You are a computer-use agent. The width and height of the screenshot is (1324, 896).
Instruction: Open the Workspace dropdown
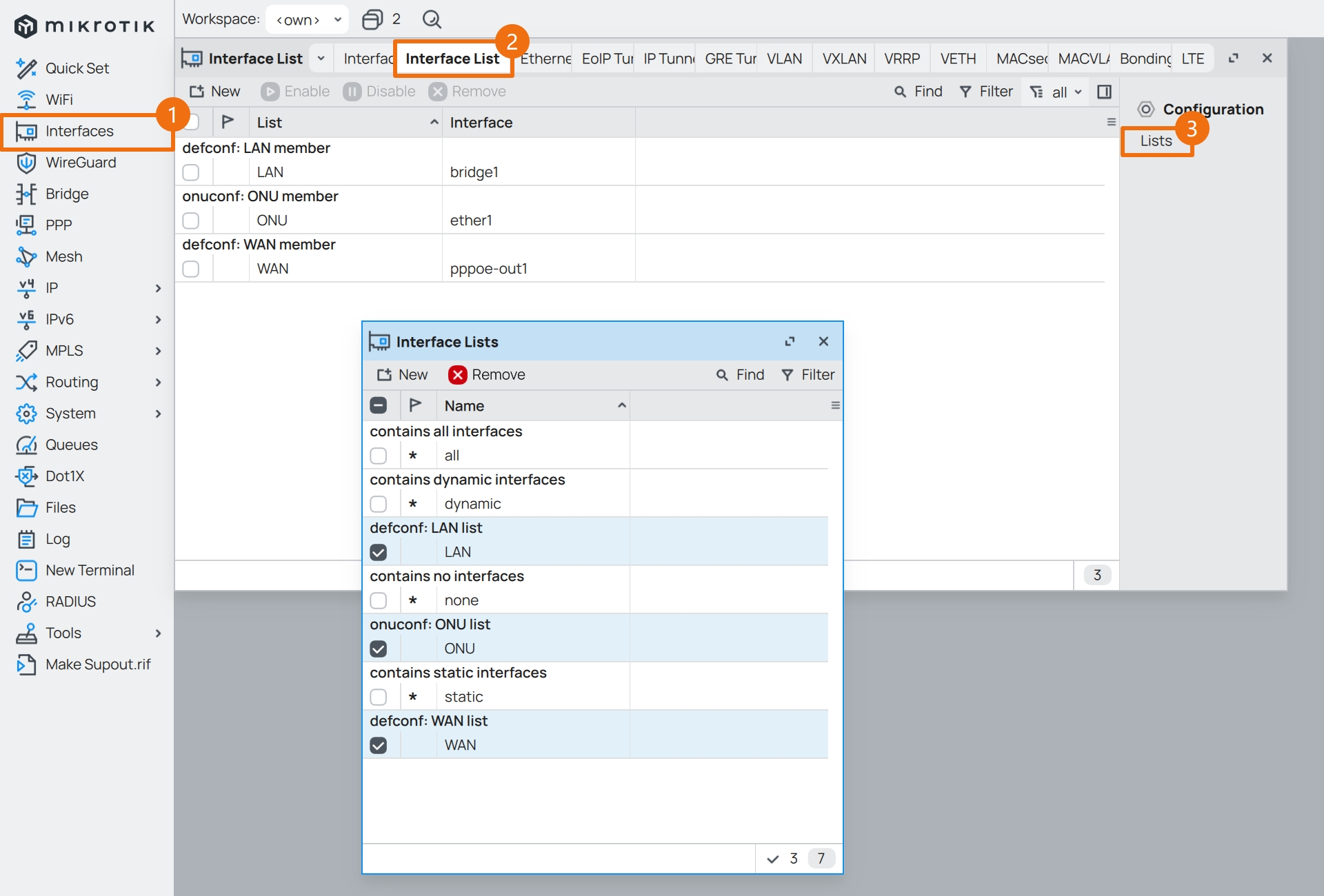(308, 19)
